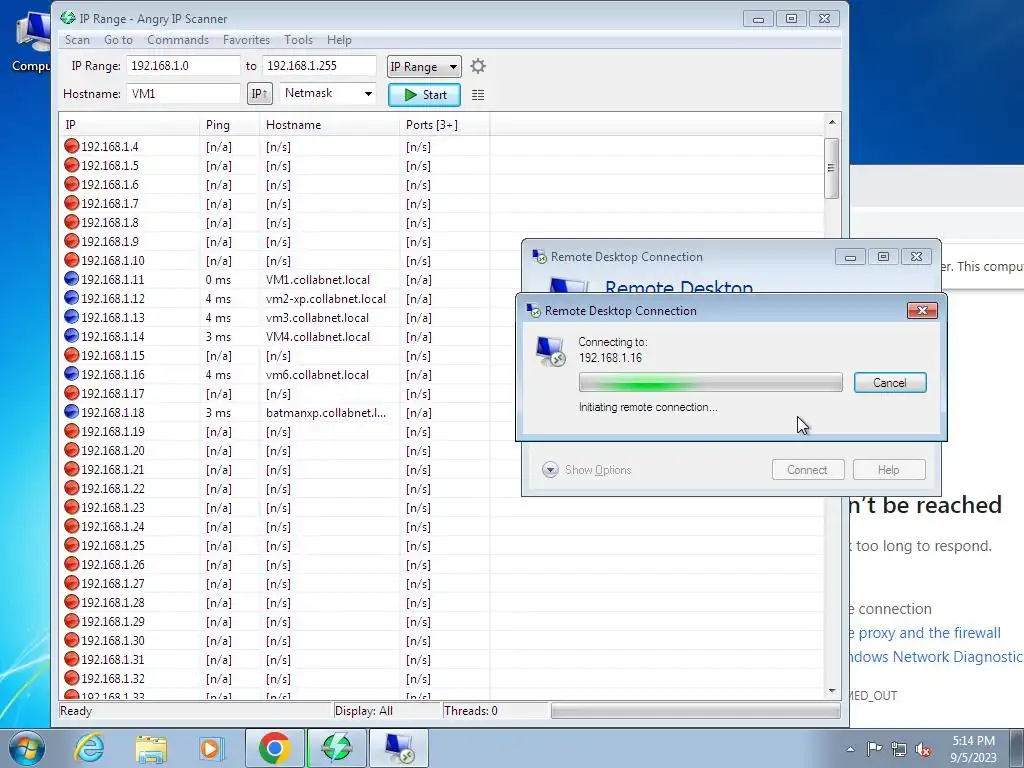Open the Tools menu
The image size is (1024, 768).
tap(298, 40)
